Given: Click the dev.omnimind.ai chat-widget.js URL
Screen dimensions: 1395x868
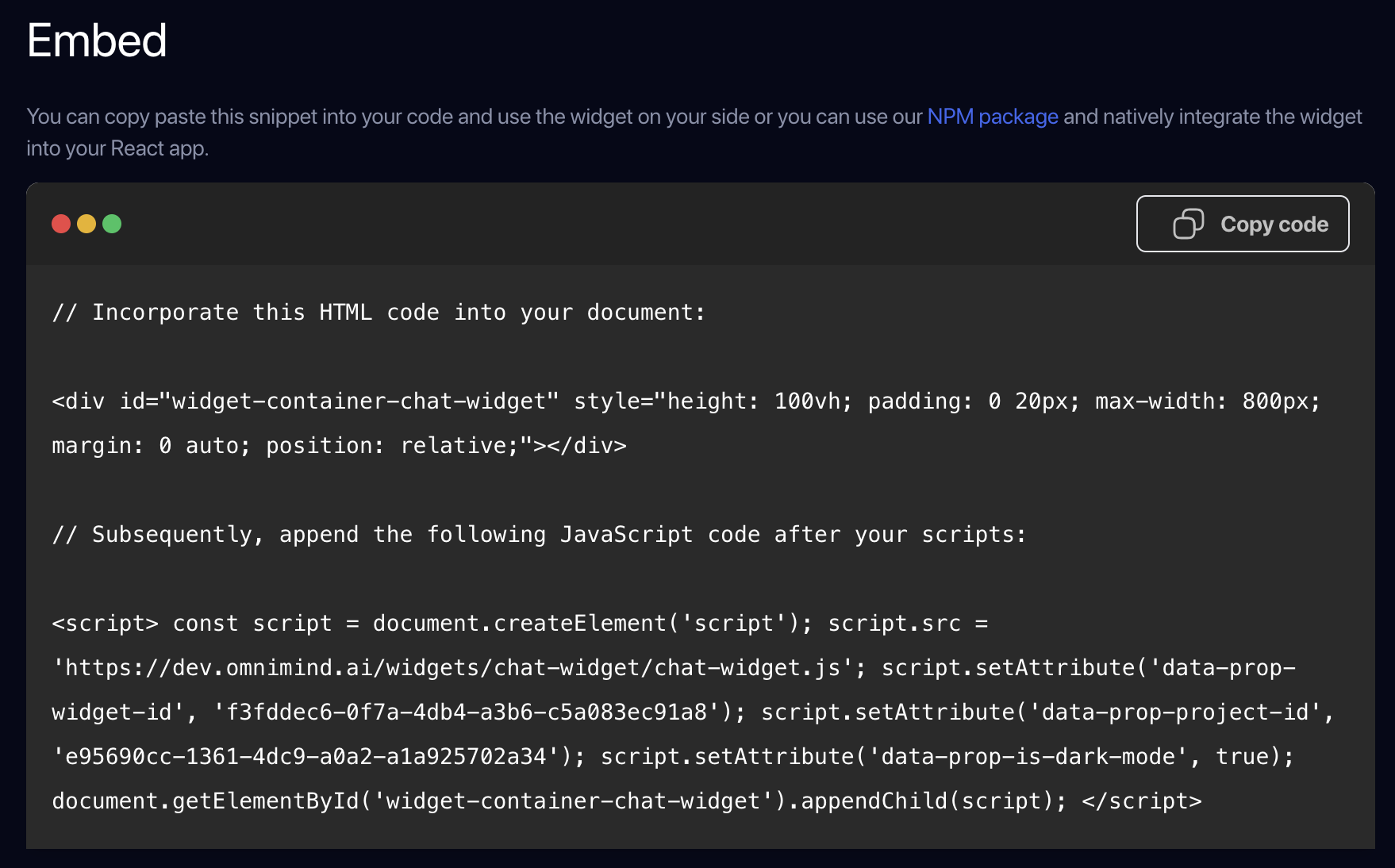Looking at the screenshot, I should [x=452, y=668].
